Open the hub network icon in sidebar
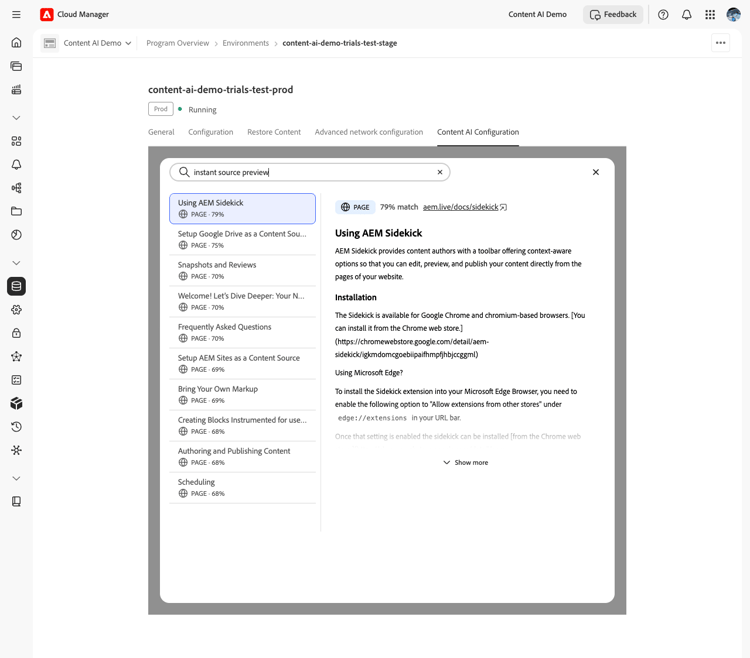This screenshot has width=750, height=658. (16, 450)
